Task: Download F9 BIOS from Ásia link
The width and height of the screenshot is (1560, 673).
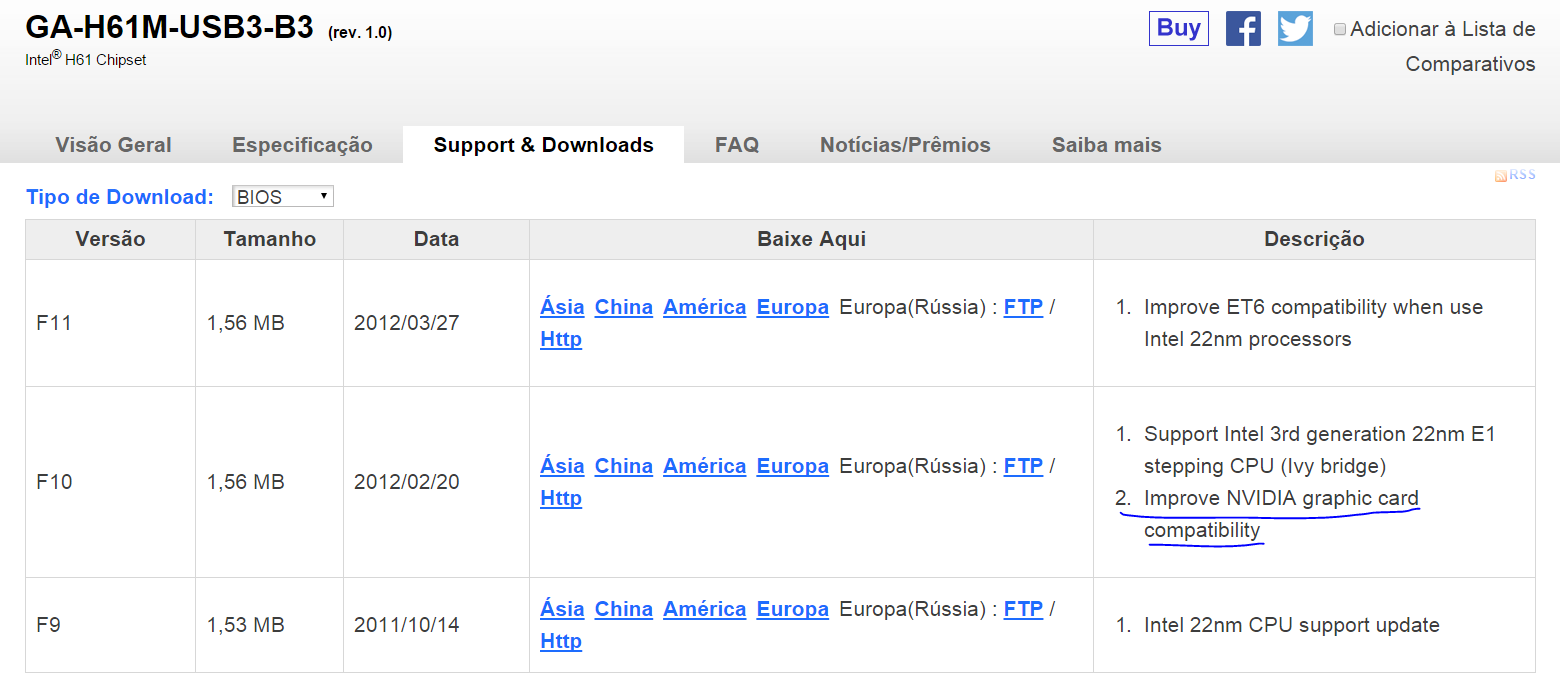Action: tap(562, 609)
